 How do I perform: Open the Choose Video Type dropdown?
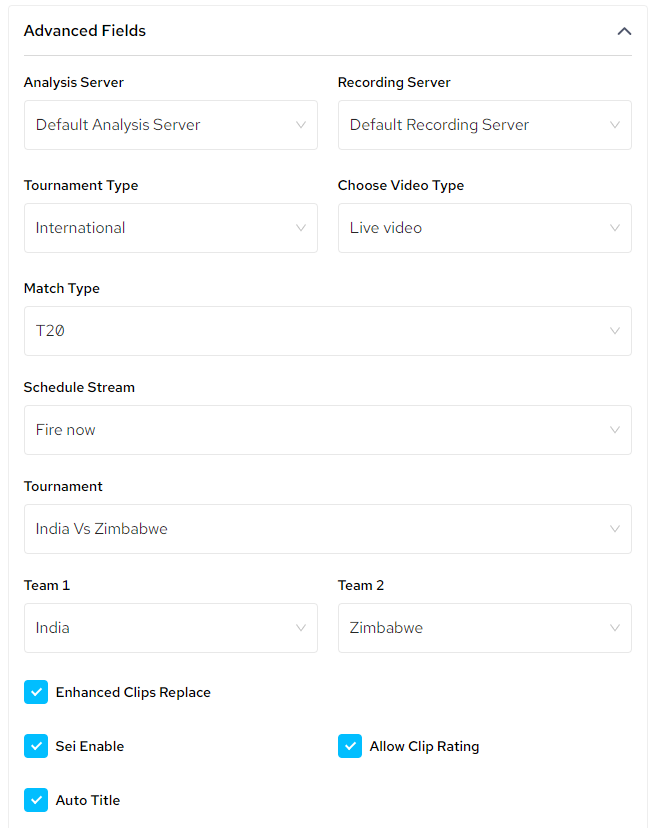tap(484, 228)
